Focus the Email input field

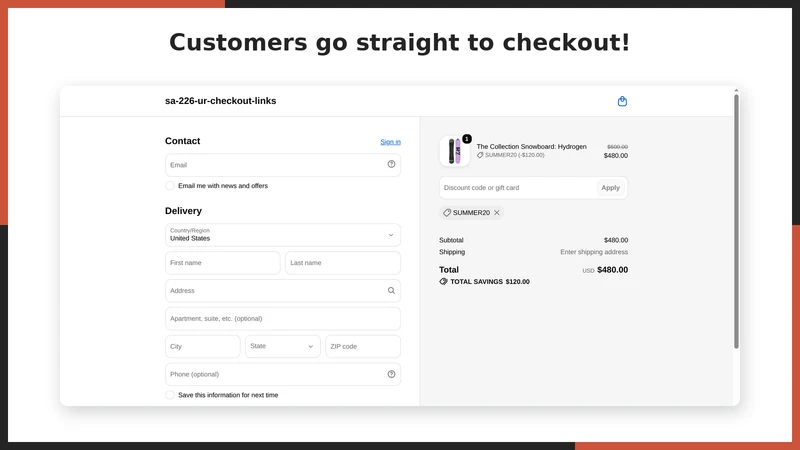click(283, 165)
